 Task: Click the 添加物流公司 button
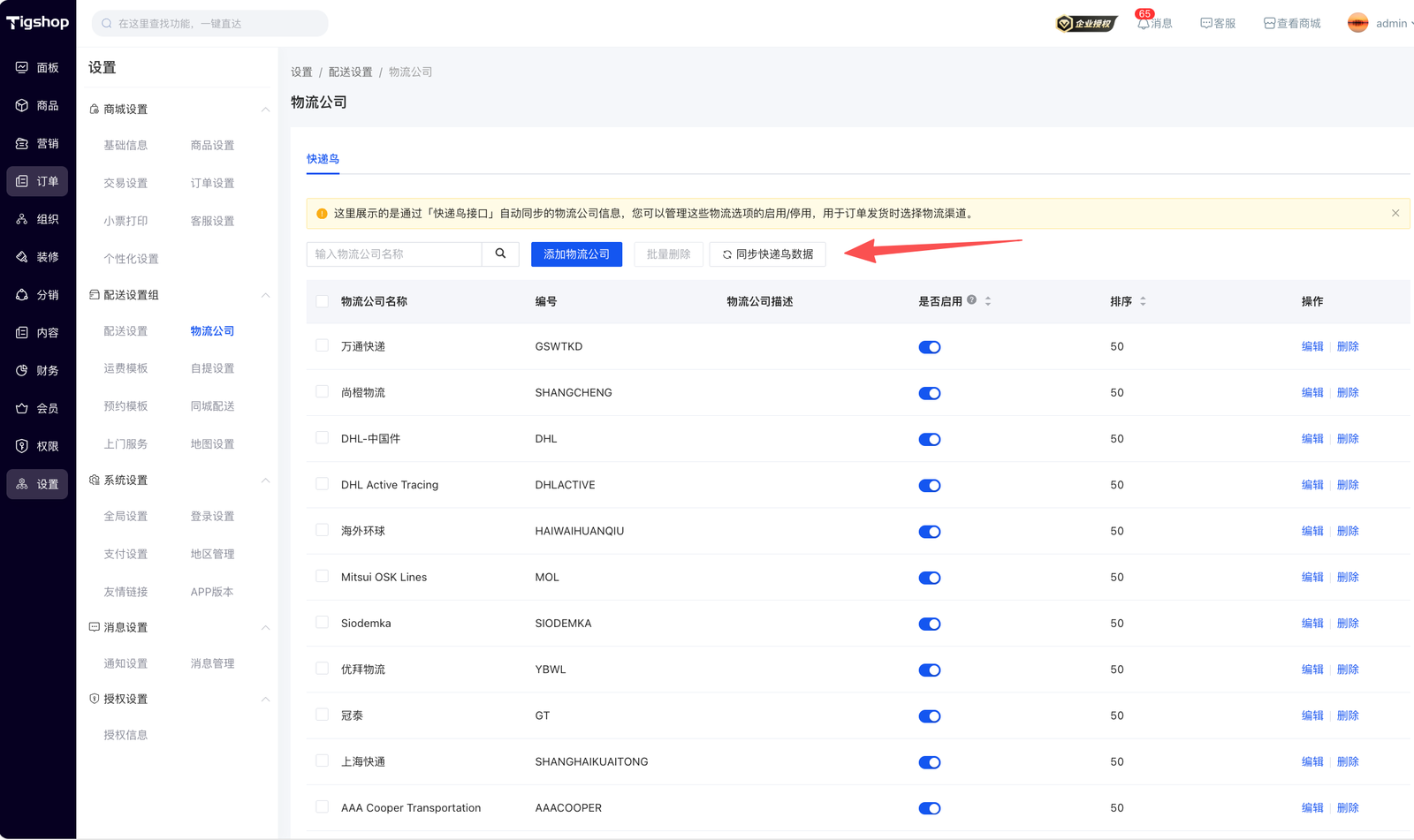[576, 254]
